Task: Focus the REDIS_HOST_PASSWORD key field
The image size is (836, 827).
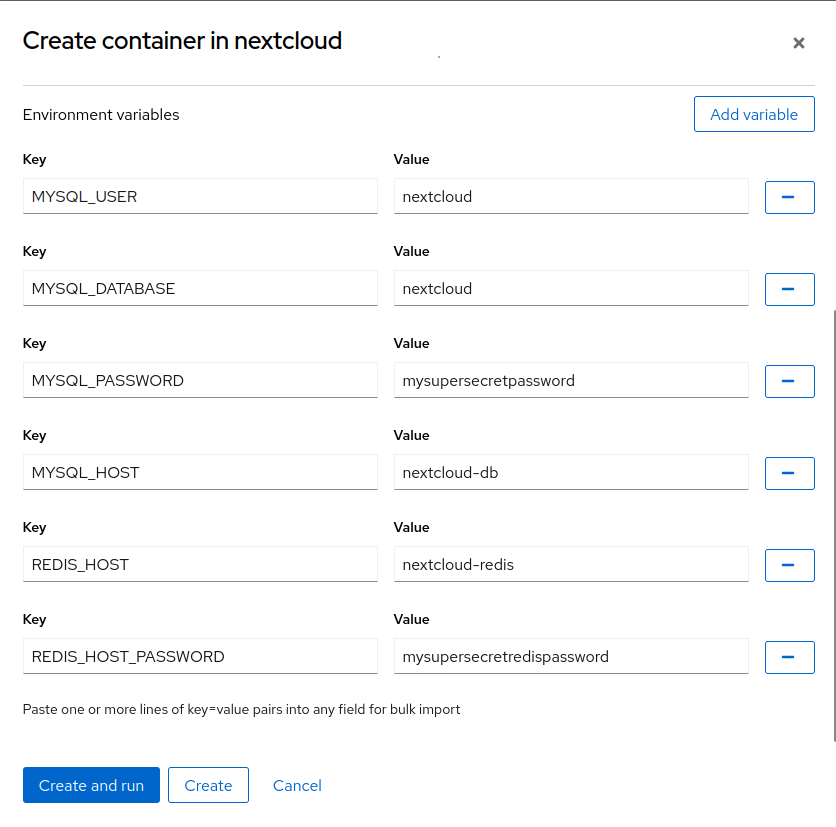Action: 200,657
